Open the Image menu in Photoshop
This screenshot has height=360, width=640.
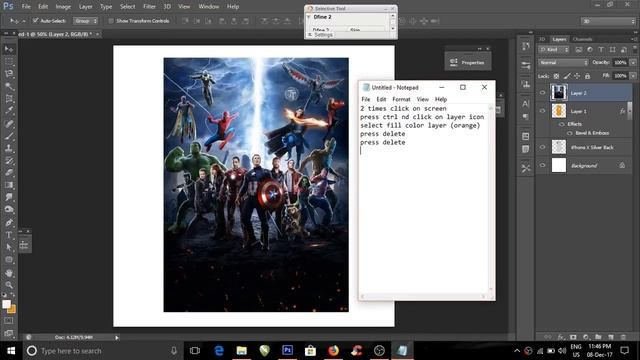(63, 7)
